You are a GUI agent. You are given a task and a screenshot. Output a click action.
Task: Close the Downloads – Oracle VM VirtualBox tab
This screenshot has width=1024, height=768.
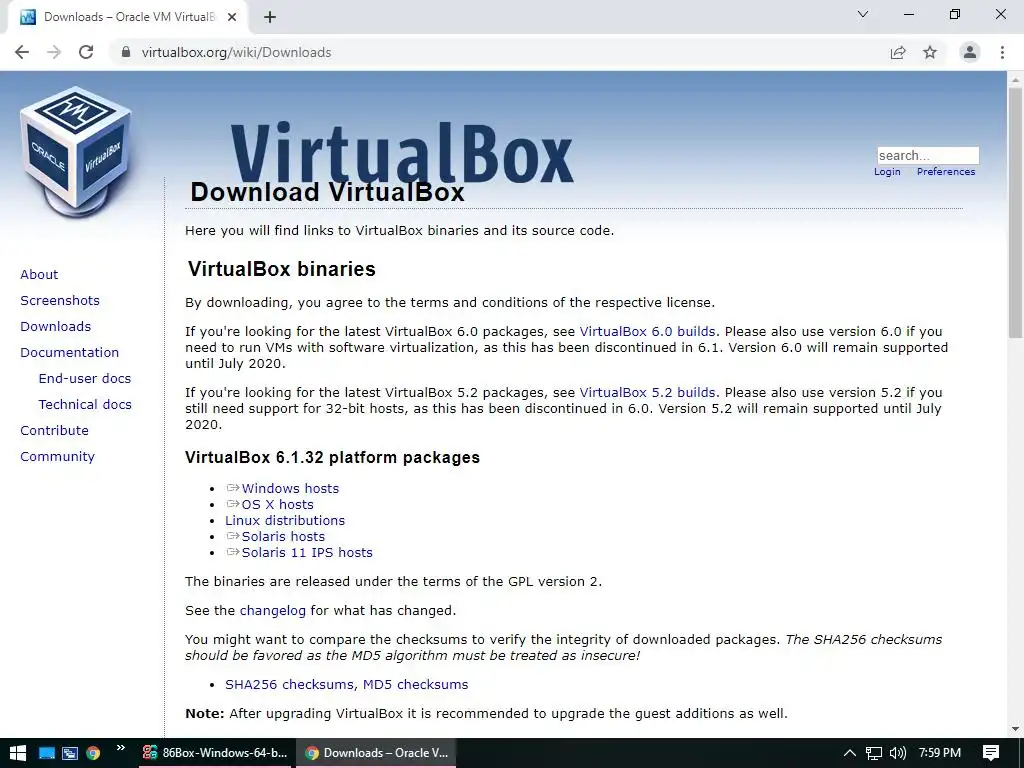click(232, 17)
